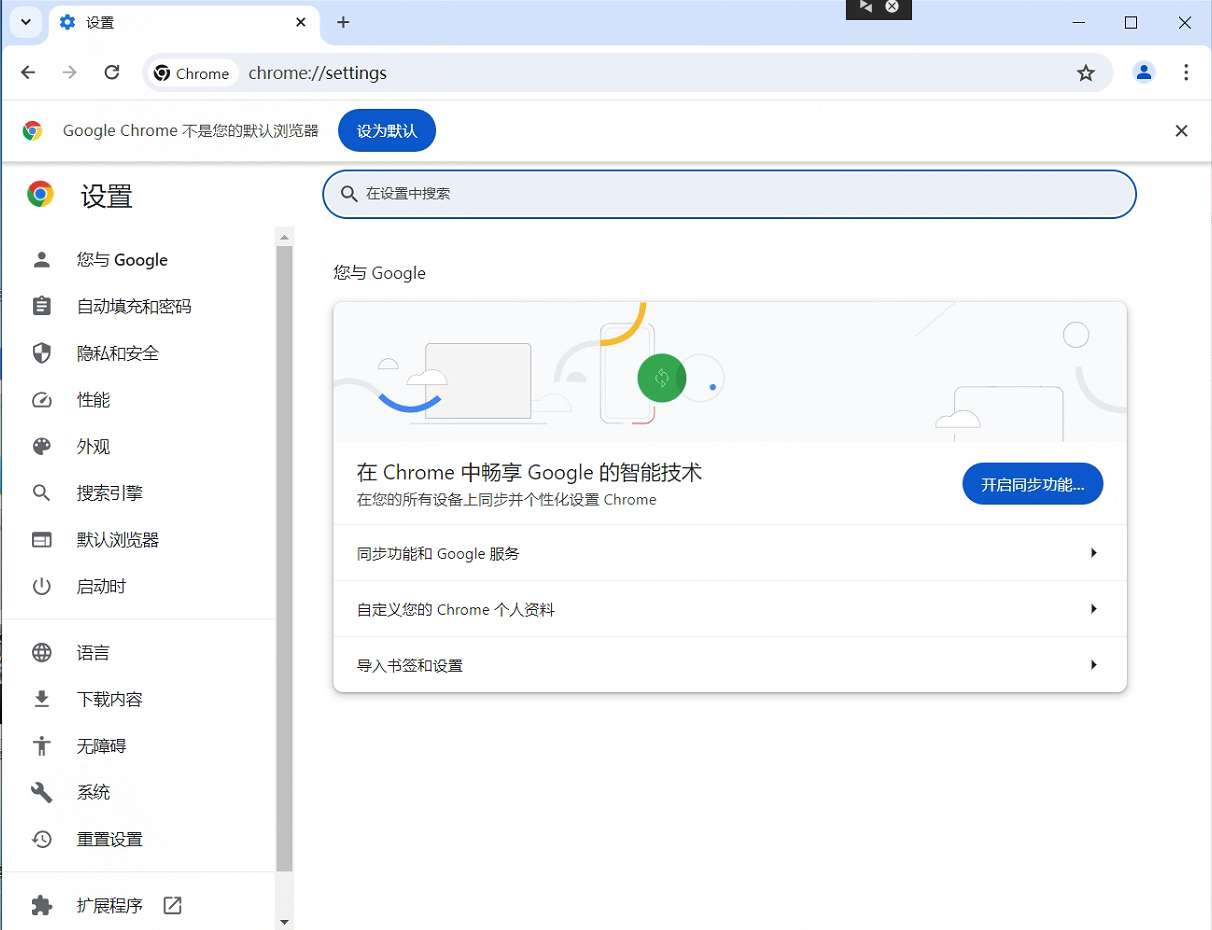Select 下载内容 in the sidebar menu
This screenshot has height=930, width=1212.
point(110,699)
